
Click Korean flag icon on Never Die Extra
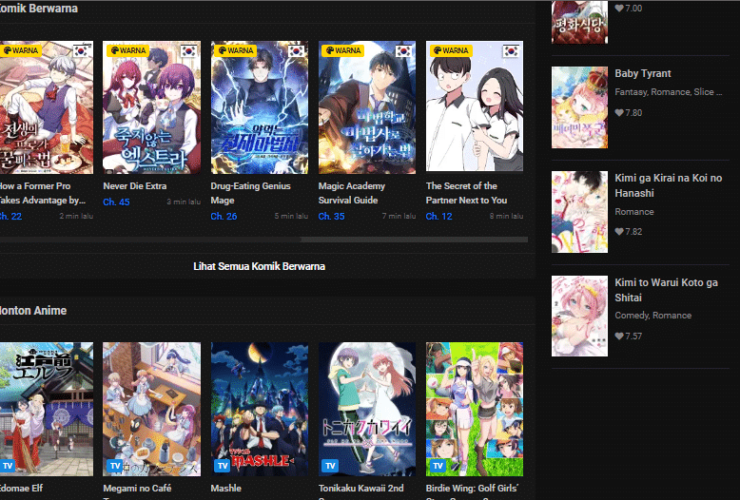(x=188, y=51)
